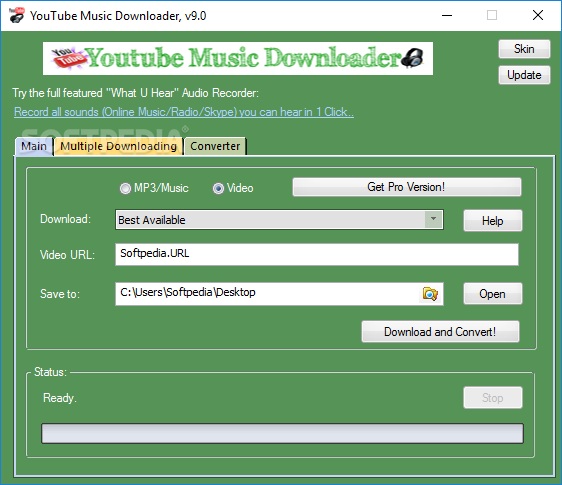
Task: Click the YouTube Music Downloader title bar app icon
Action: pos(17,15)
